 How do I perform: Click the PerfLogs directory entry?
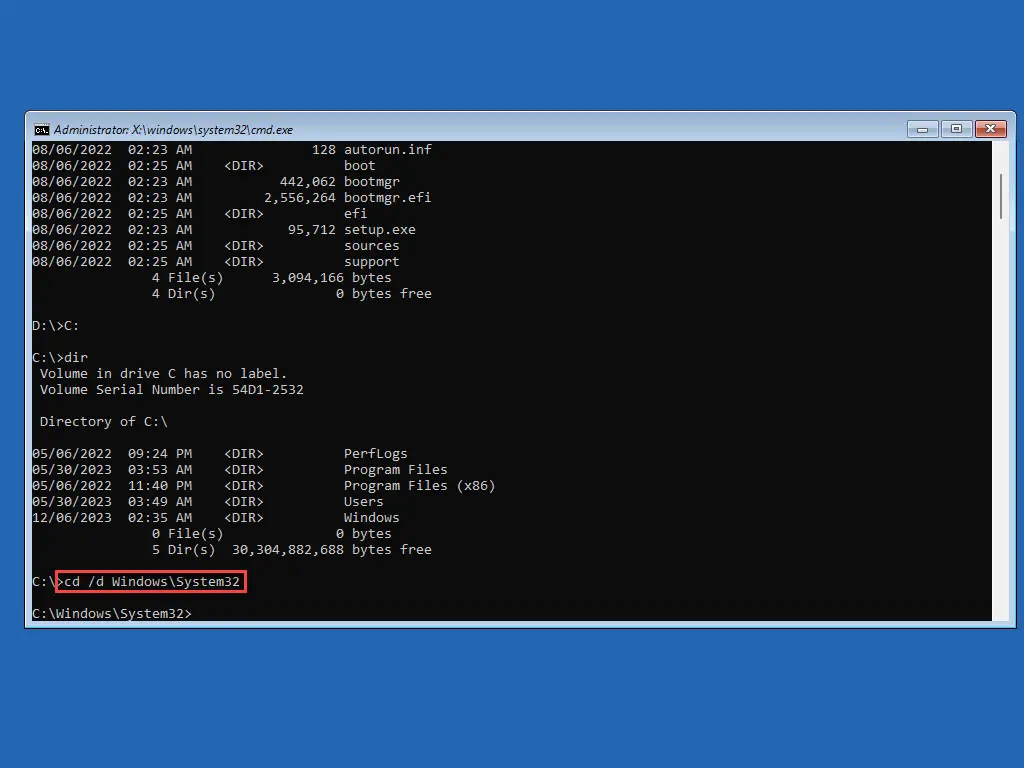tap(375, 453)
